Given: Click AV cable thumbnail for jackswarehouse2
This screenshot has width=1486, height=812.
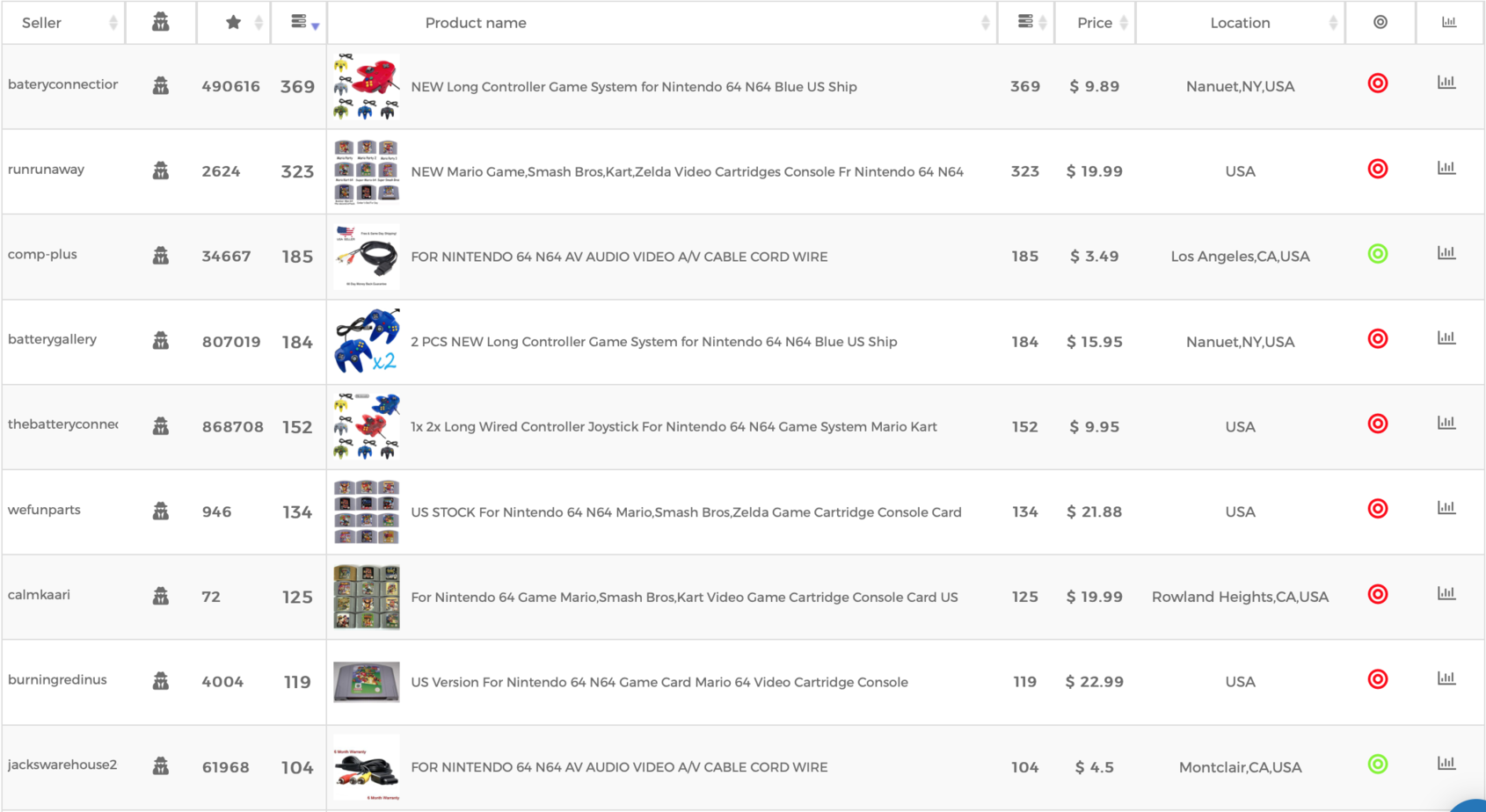Looking at the screenshot, I should (x=367, y=767).
